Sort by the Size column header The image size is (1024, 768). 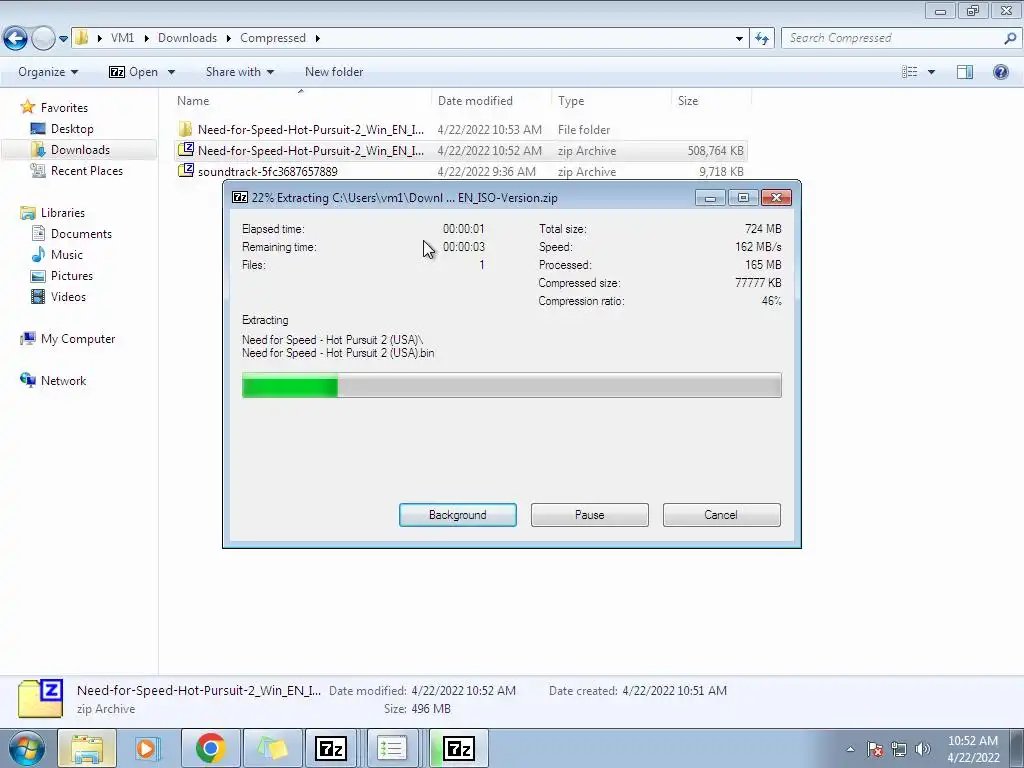pos(711,101)
